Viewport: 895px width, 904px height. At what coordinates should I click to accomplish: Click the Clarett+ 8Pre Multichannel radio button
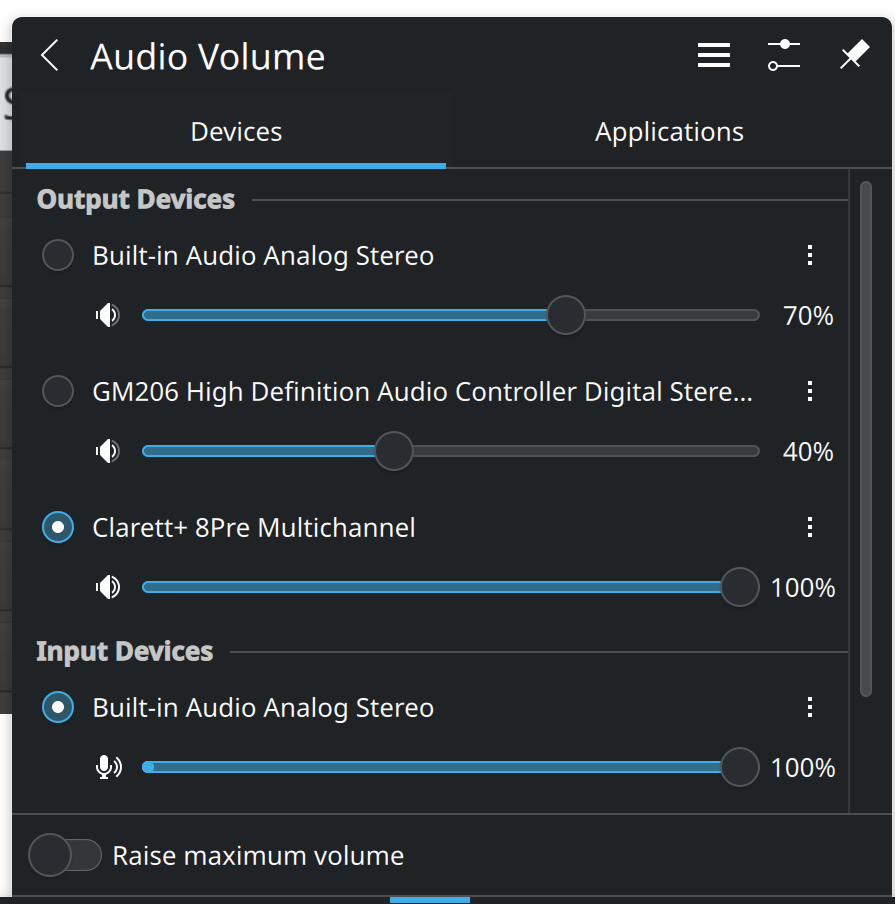pyautogui.click(x=58, y=527)
